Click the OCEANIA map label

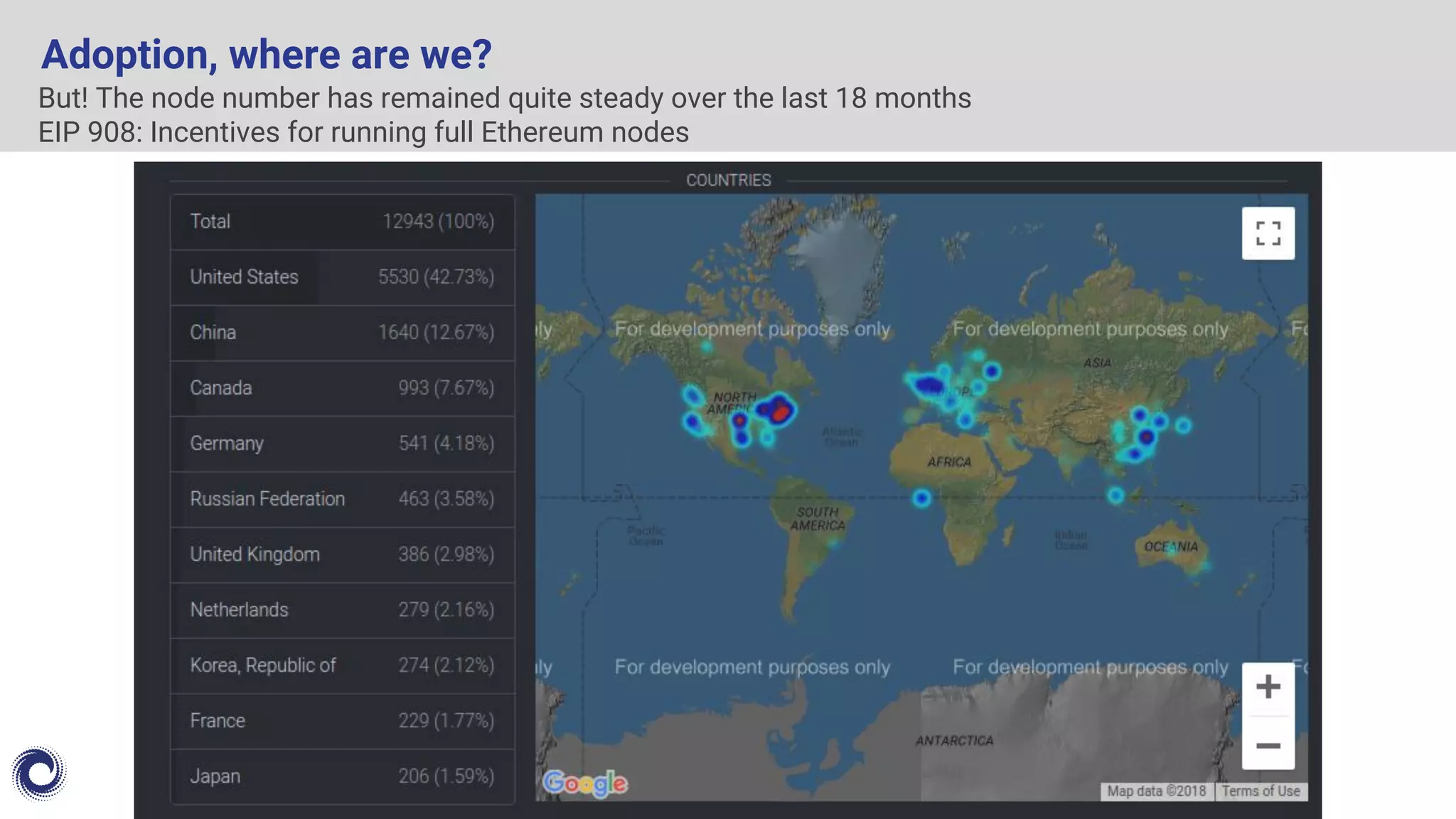point(1171,547)
